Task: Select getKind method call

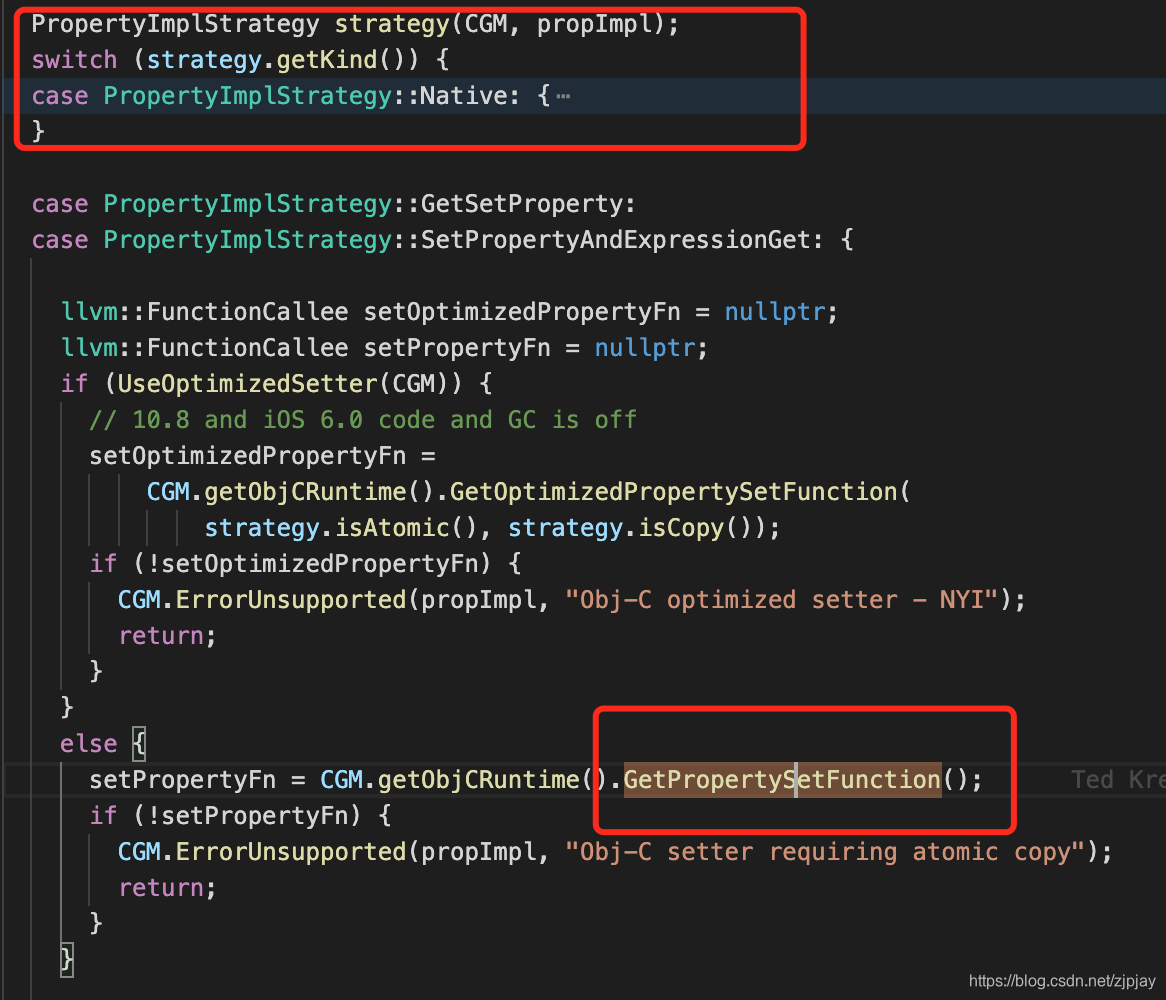Action: pos(326,59)
